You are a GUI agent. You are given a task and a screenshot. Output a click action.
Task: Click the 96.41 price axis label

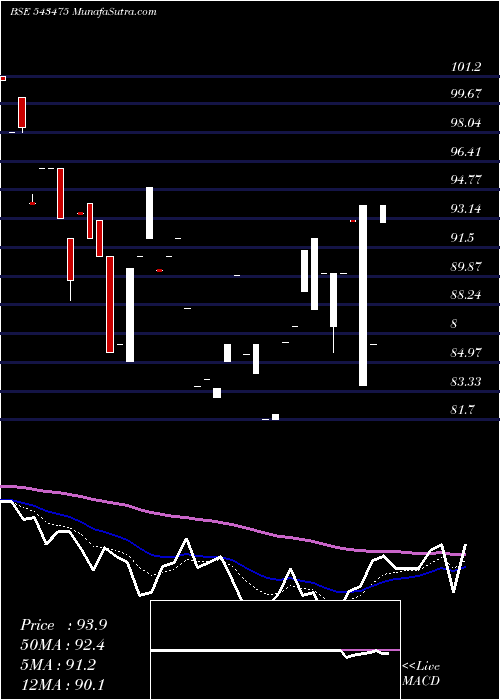466,151
